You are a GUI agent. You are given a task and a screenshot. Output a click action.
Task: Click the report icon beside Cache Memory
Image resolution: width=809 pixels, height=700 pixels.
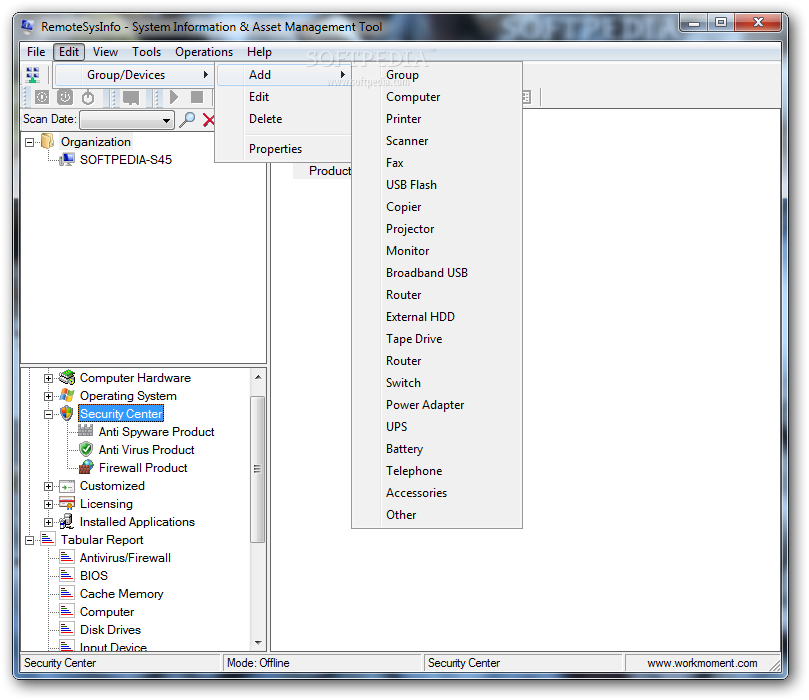click(x=67, y=593)
